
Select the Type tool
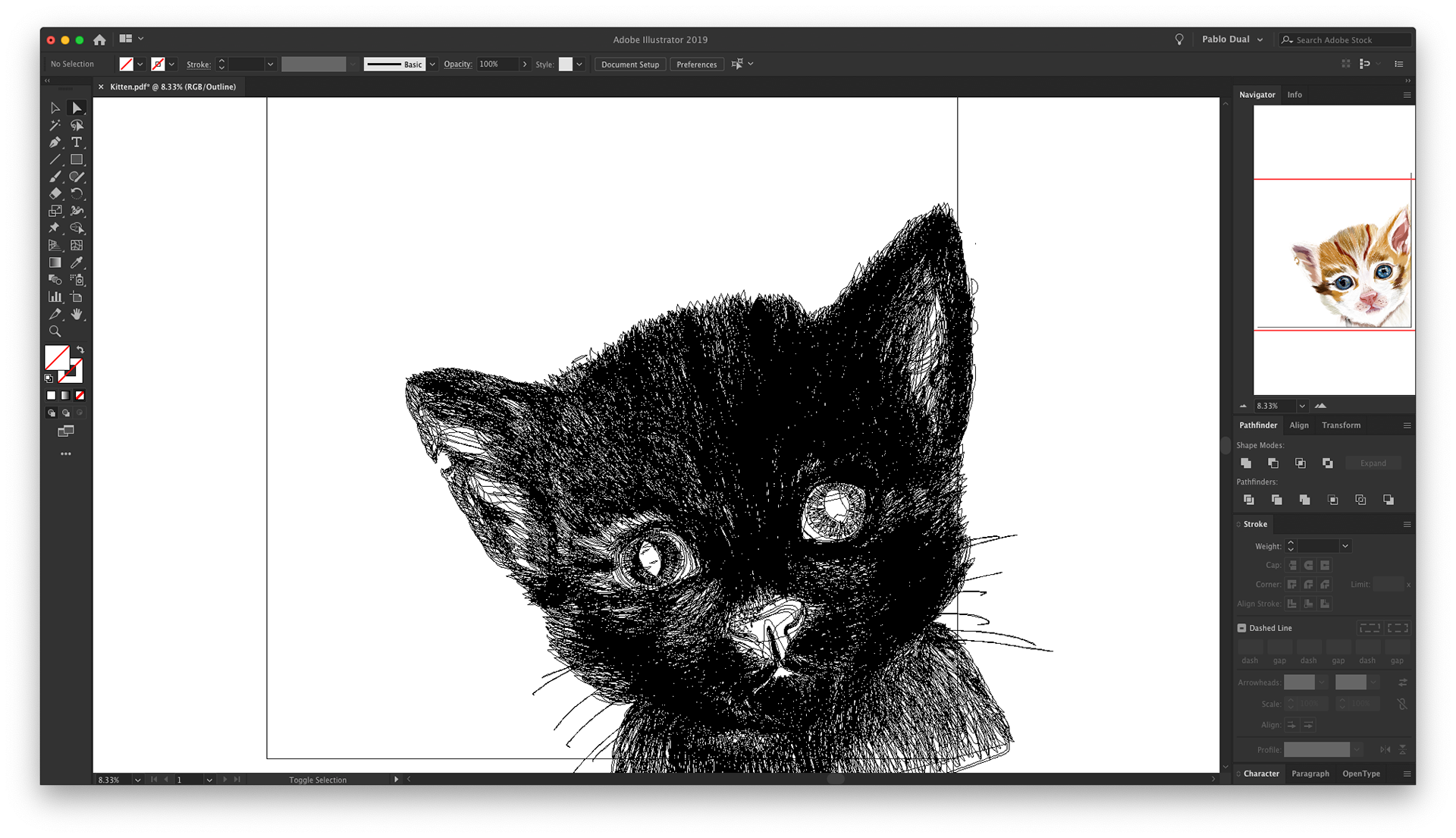point(77,143)
